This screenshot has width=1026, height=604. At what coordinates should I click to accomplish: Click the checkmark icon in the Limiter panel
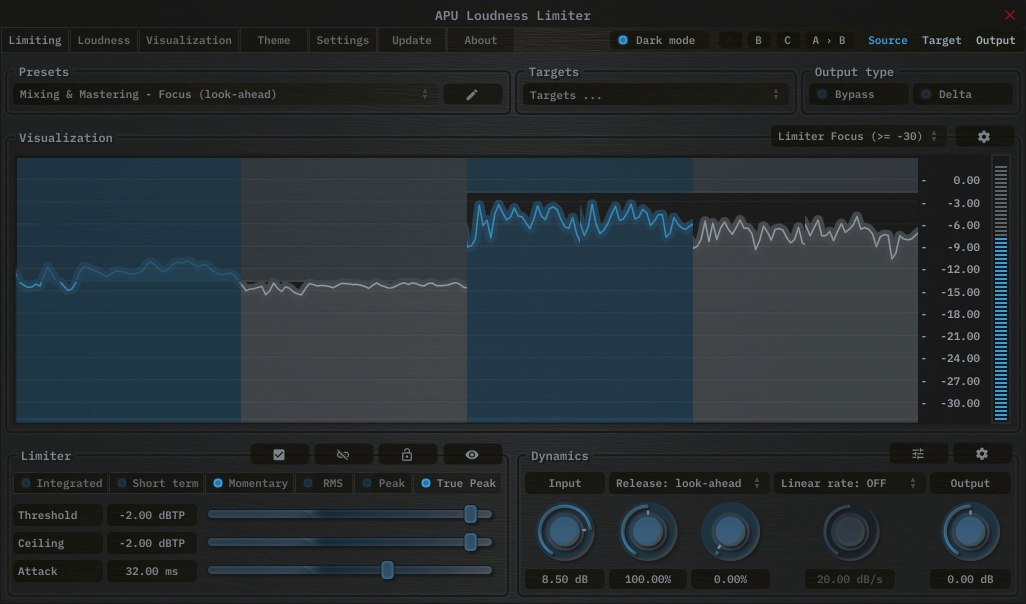point(279,454)
